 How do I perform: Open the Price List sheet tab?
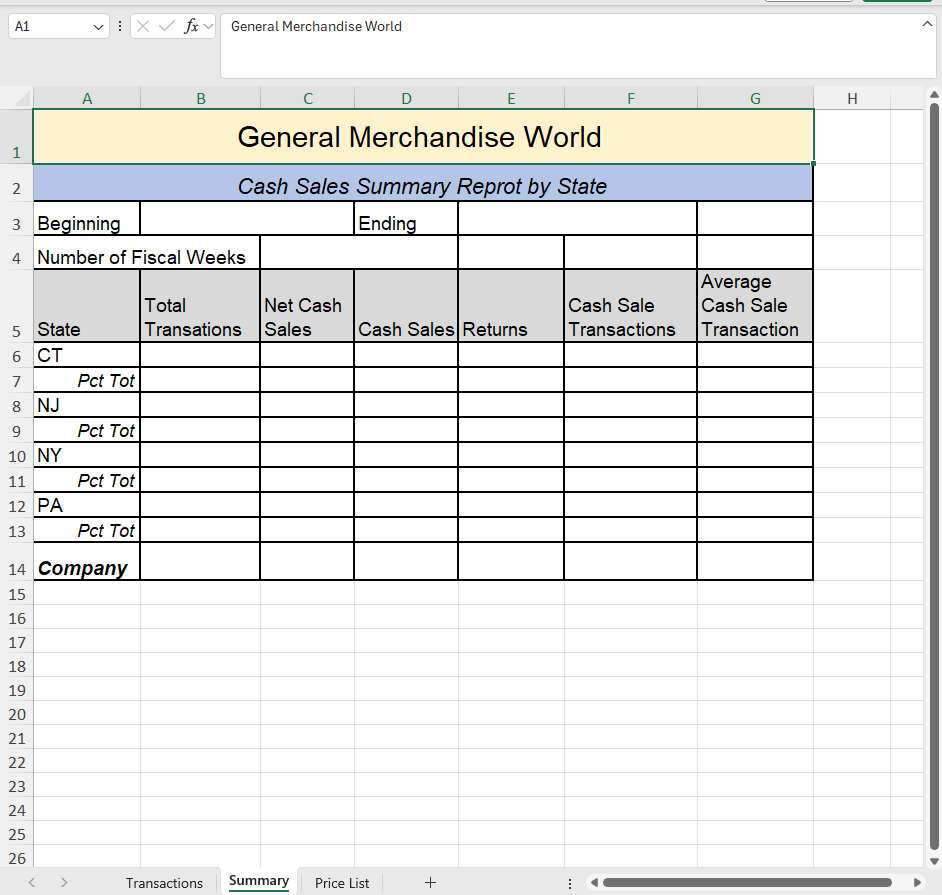point(341,883)
